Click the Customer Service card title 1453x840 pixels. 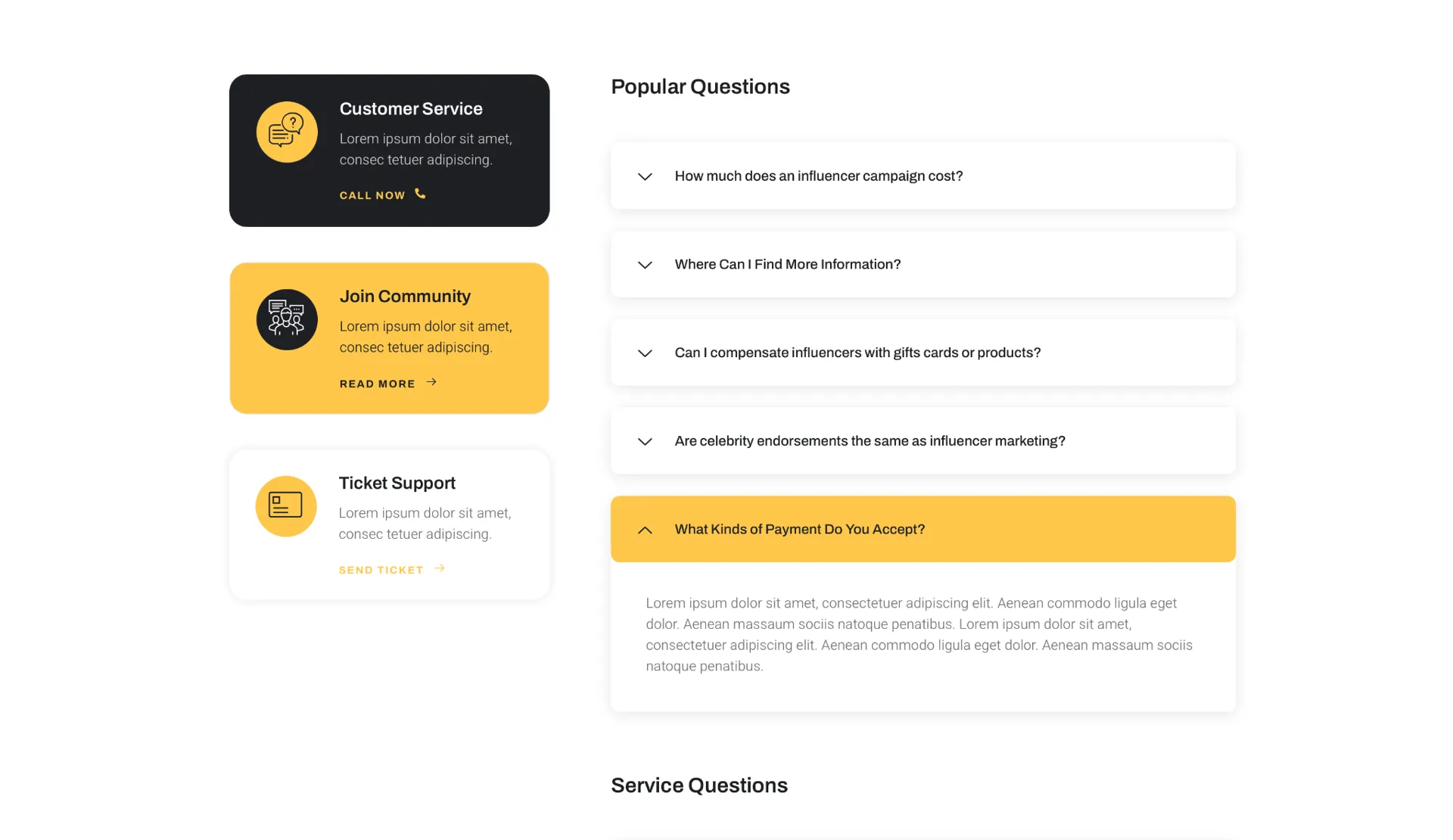coord(411,109)
